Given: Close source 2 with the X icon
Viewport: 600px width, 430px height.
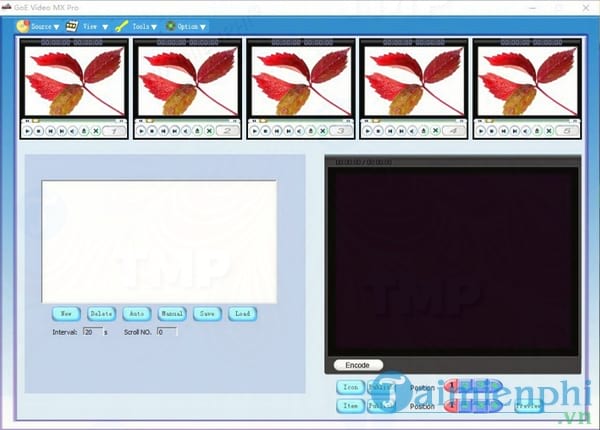Looking at the screenshot, I should coord(209,131).
